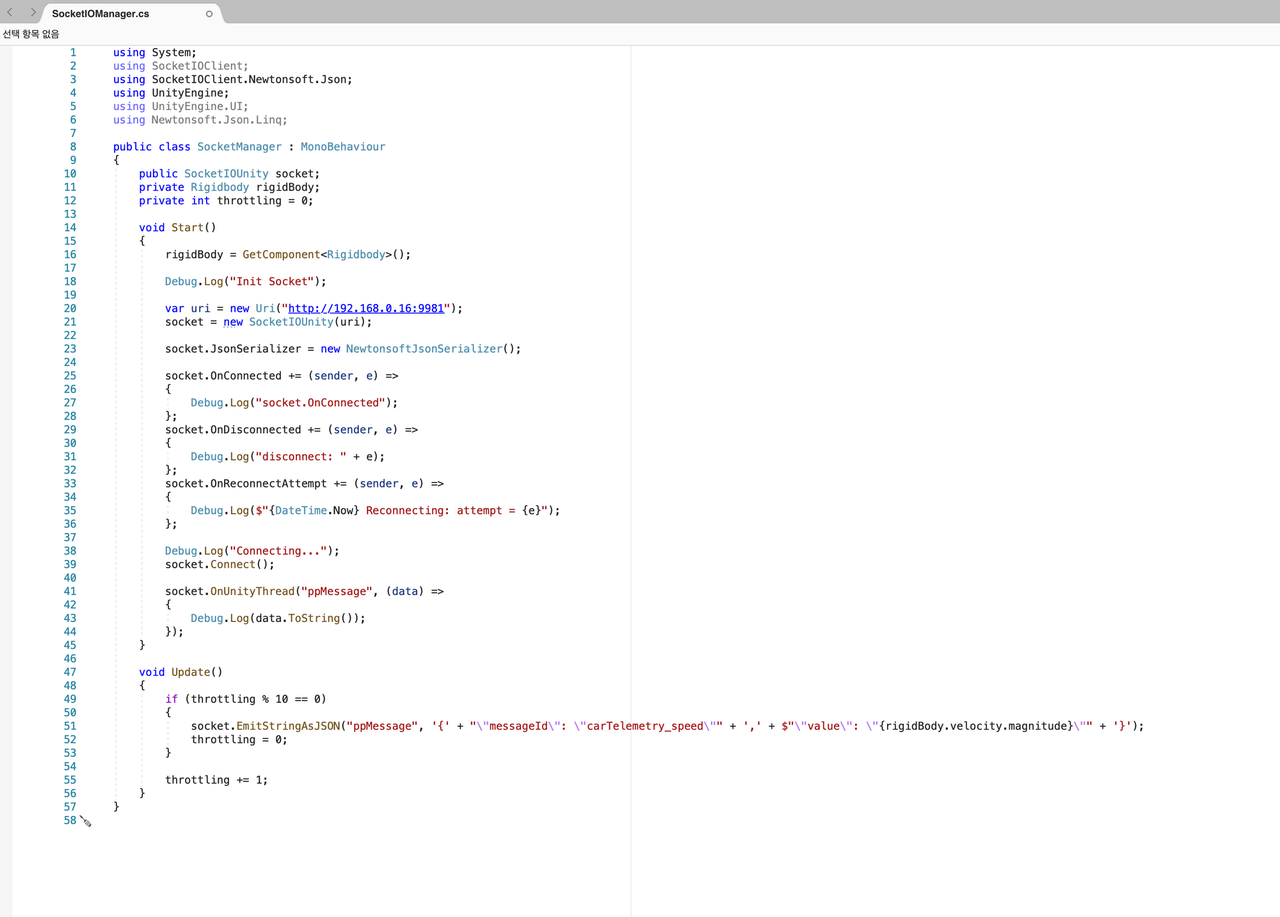Click line number 47 in the gutter
Image resolution: width=1280 pixels, height=917 pixels.
point(70,672)
